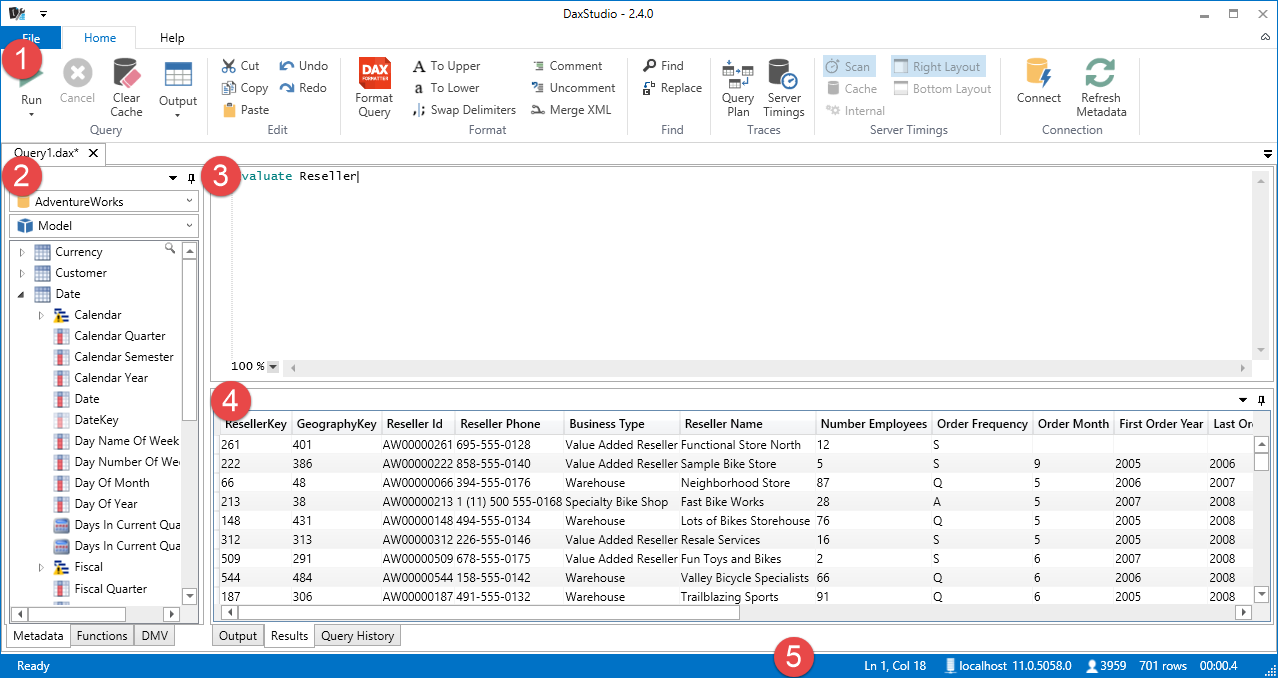Switch to the Help ribbon tab

172,38
